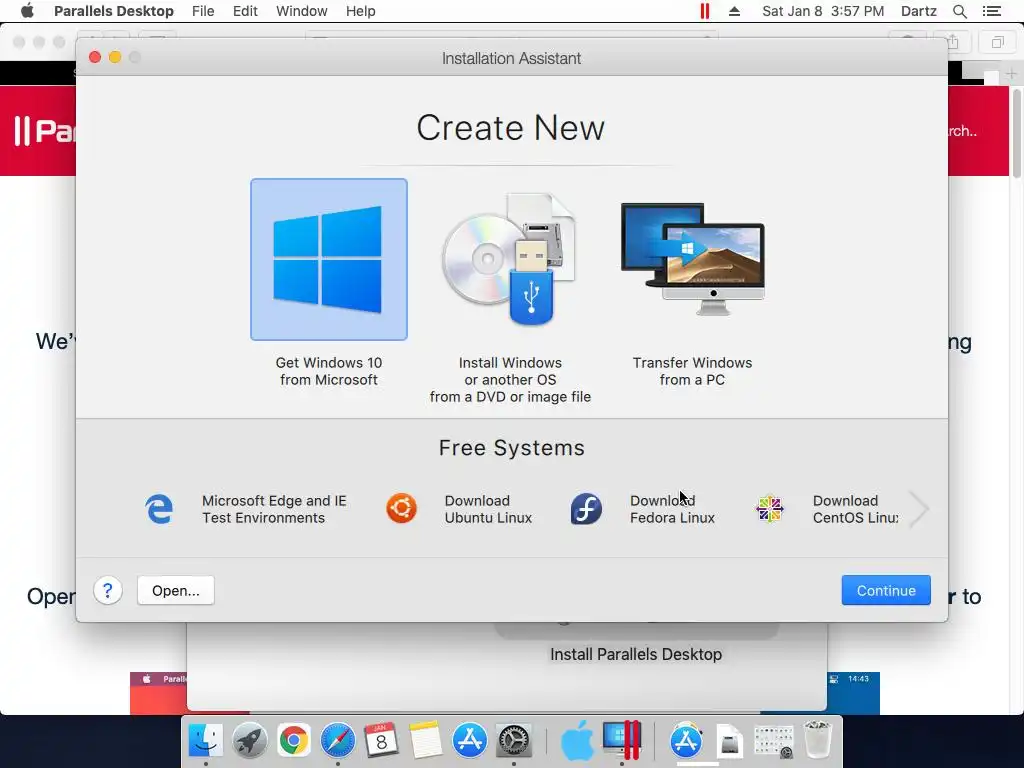Open Finder from the Dock
Viewport: 1024px width, 768px height.
tap(205, 741)
